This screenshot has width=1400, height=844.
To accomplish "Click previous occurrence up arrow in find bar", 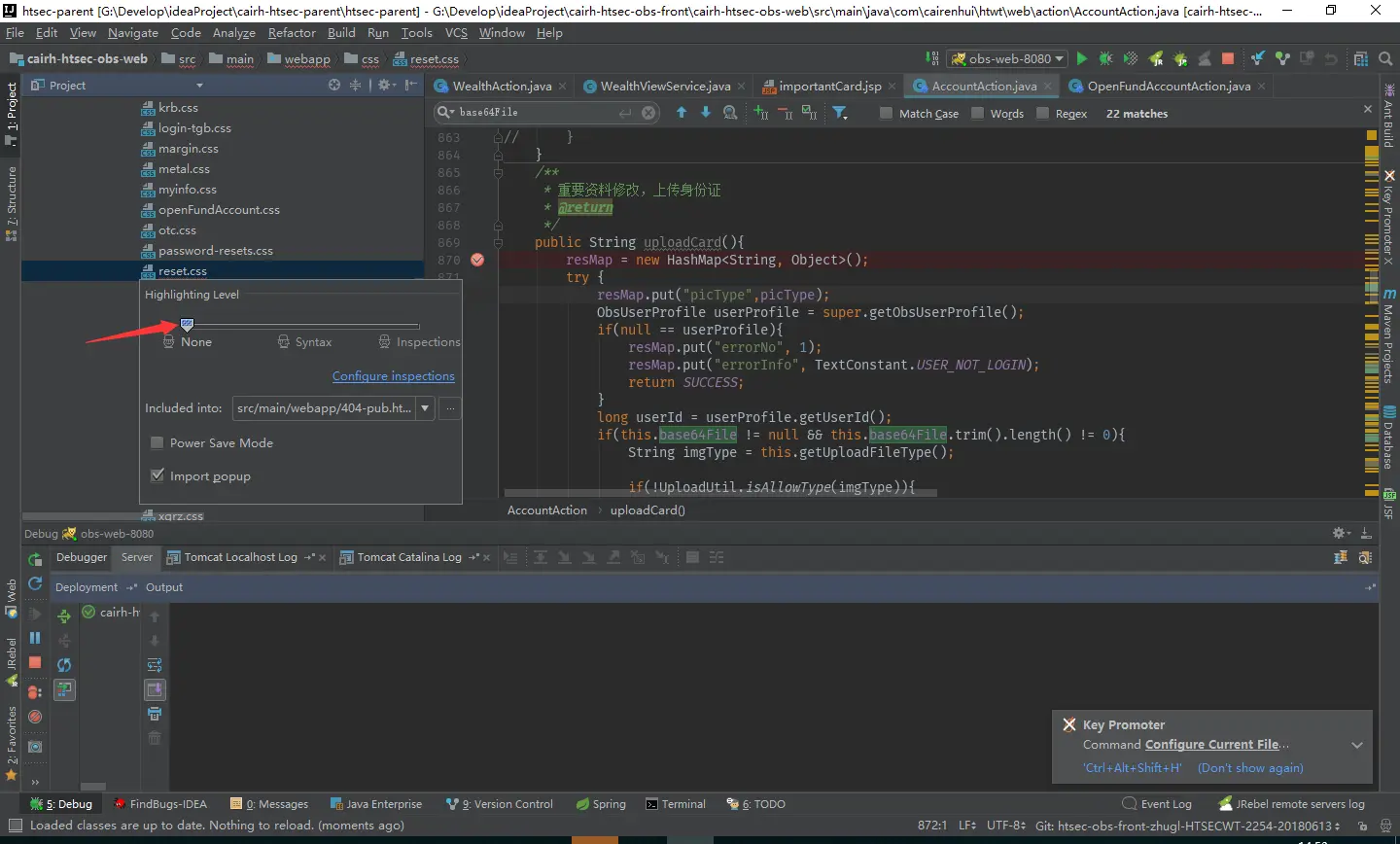I will pos(682,113).
